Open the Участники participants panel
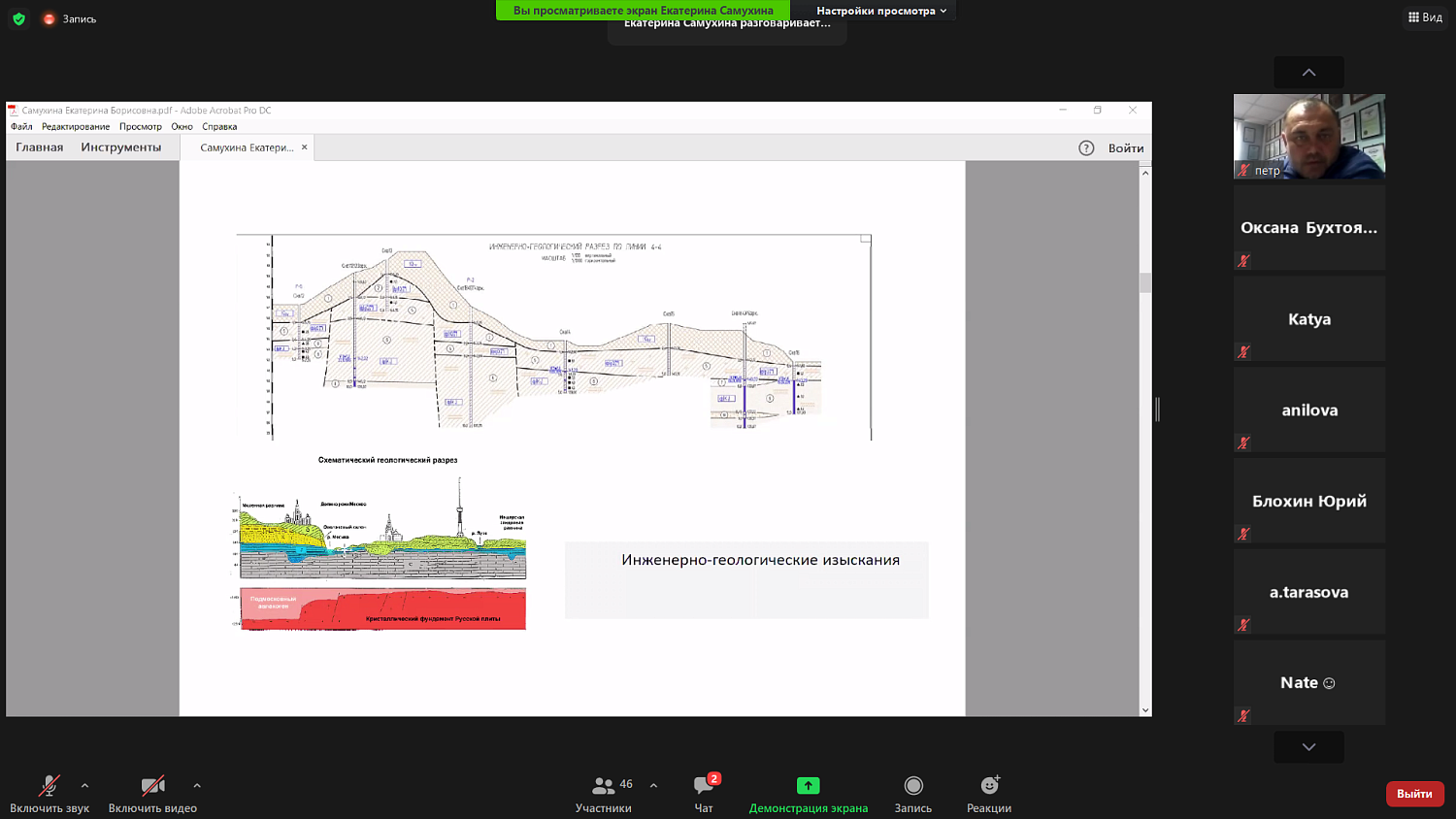This screenshot has height=819, width=1456. [x=603, y=793]
